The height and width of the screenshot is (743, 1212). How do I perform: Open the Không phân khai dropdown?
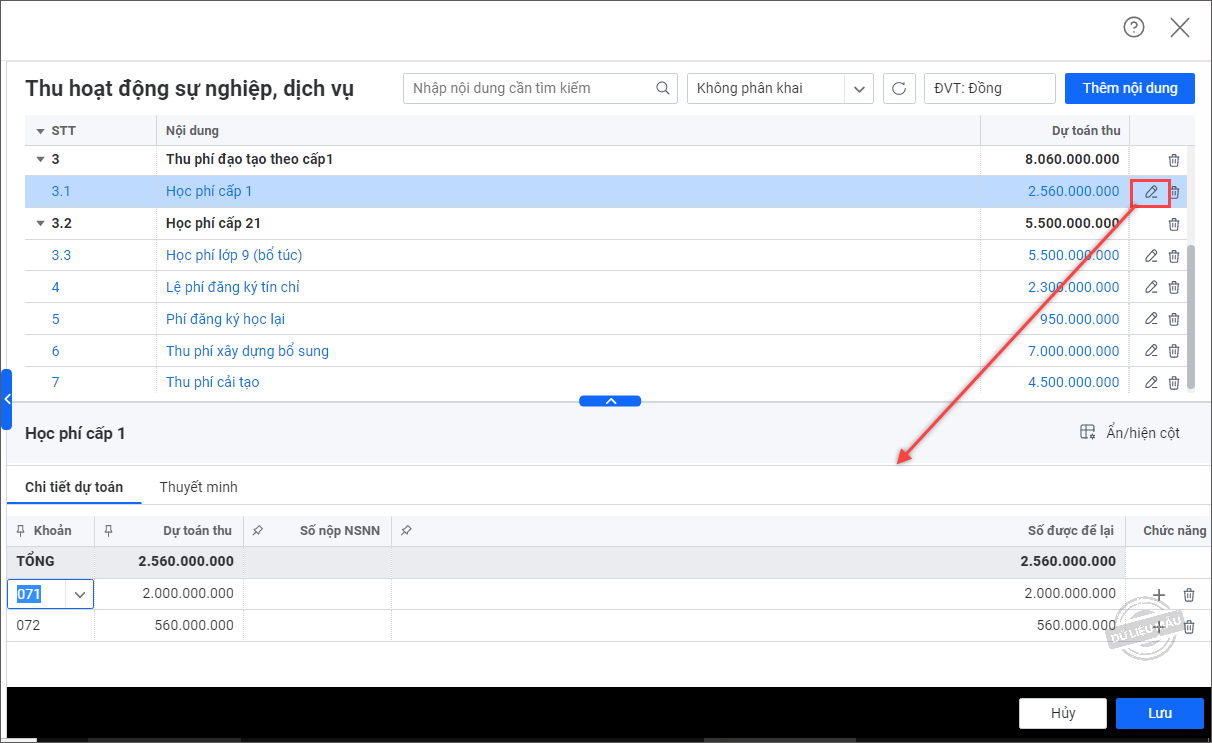point(858,88)
